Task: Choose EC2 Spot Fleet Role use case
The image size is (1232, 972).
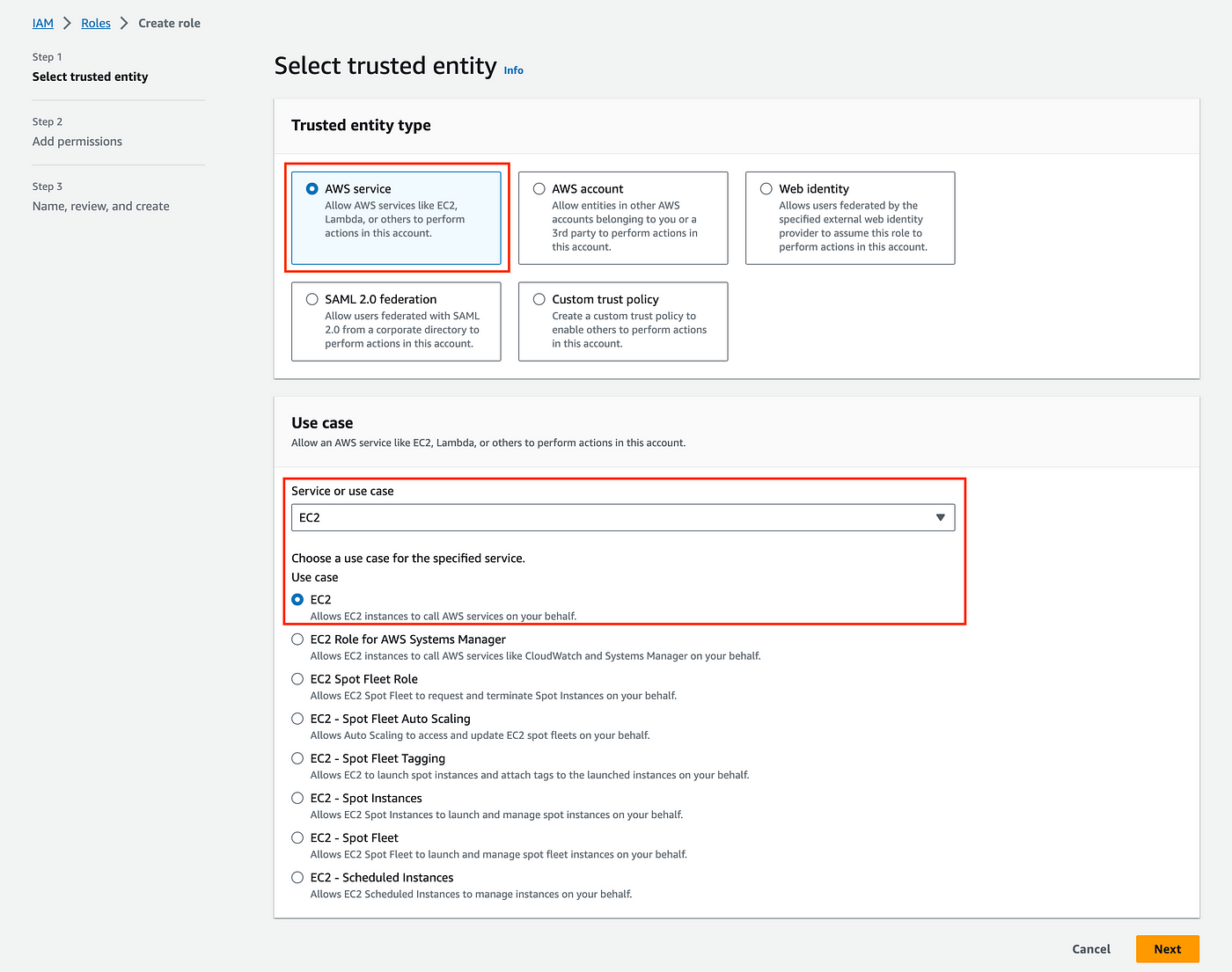Action: (297, 678)
